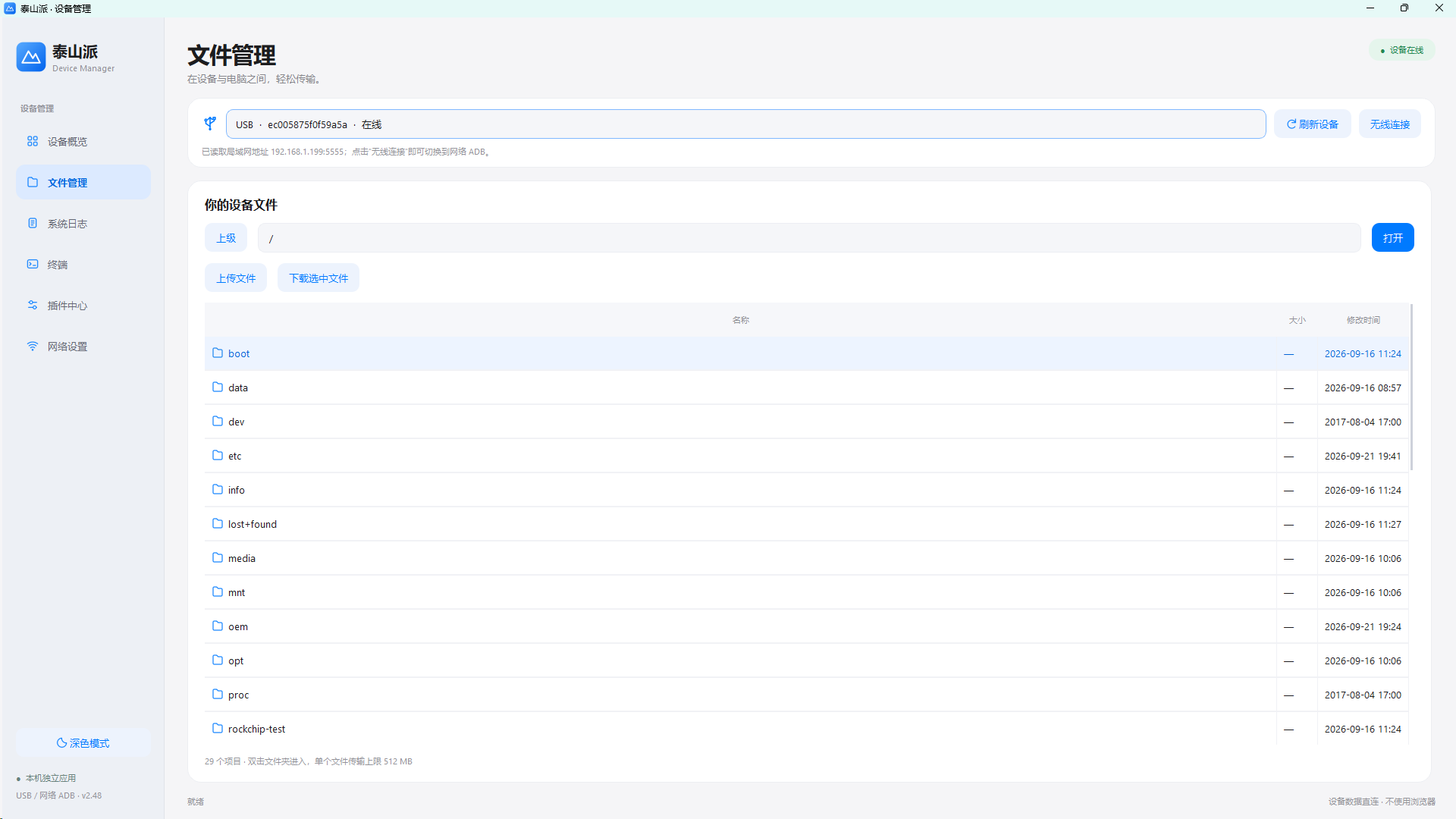Go to 终端 page
This screenshot has width=1456, height=819.
coord(83,265)
